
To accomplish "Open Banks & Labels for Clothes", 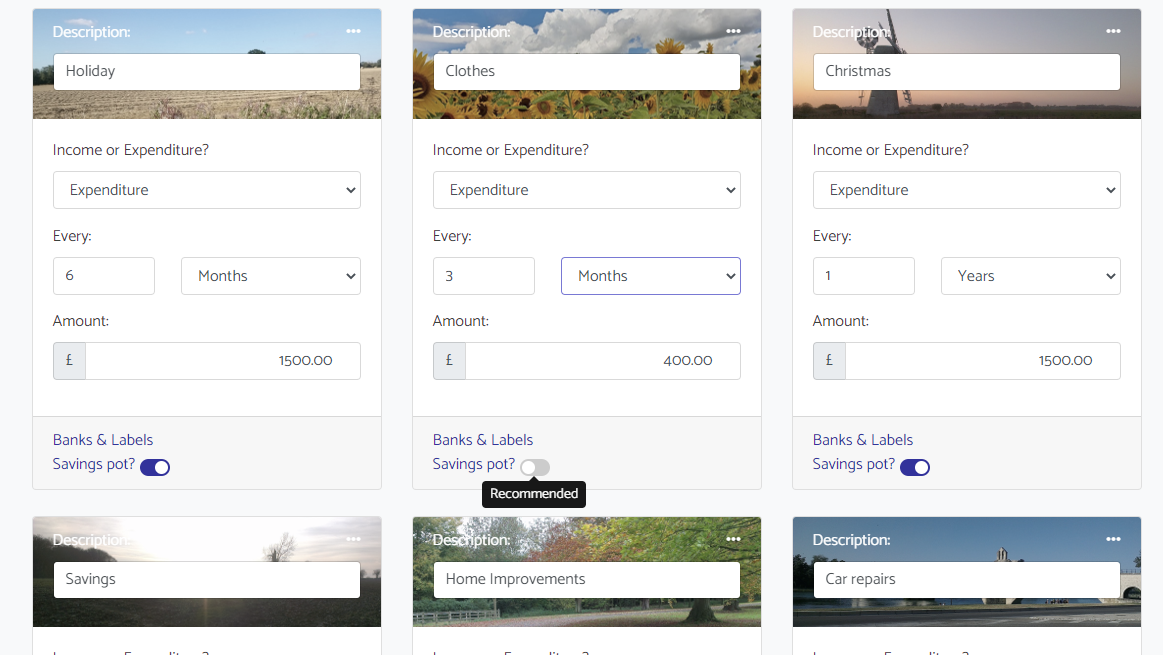I will point(483,440).
